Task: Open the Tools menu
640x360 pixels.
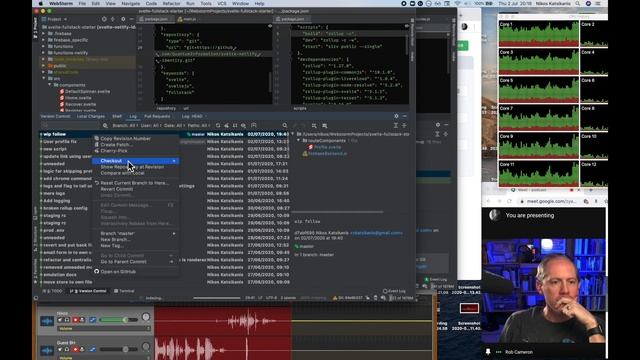Action: (x=206, y=3)
